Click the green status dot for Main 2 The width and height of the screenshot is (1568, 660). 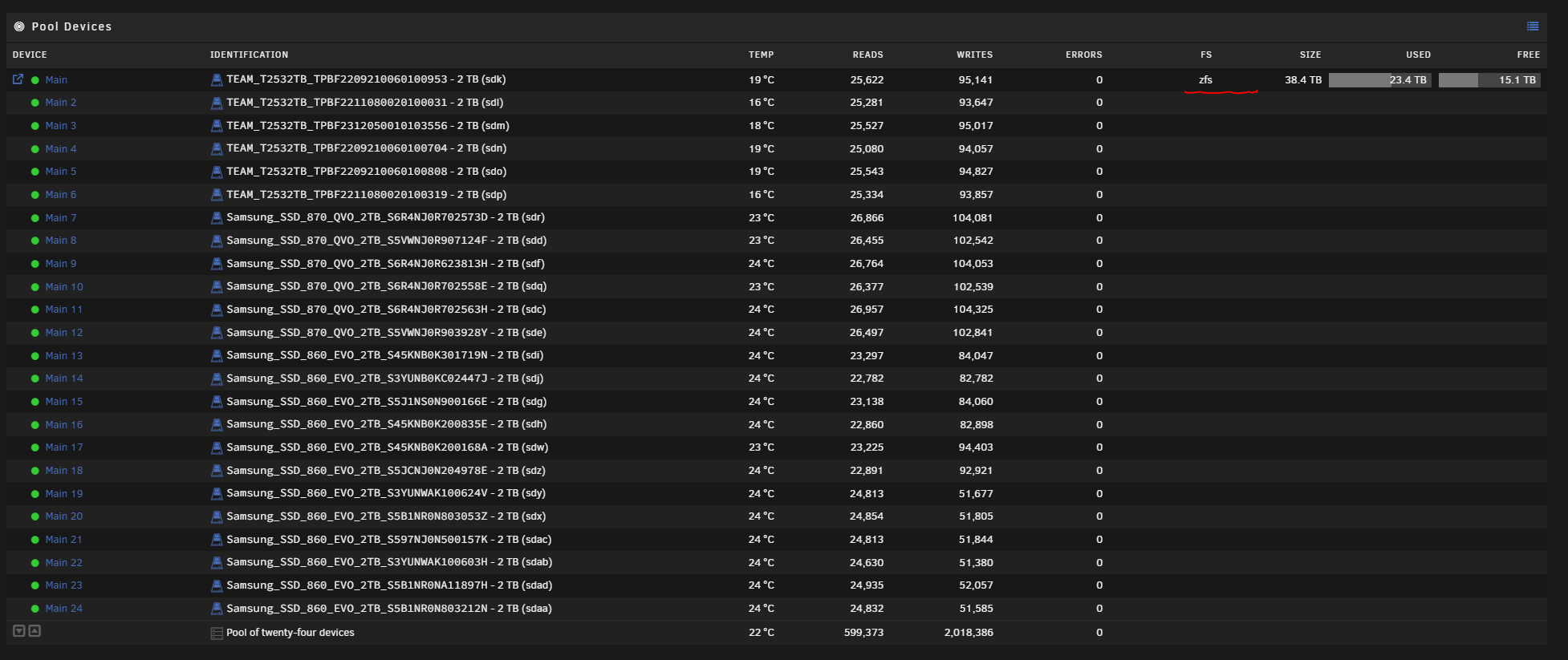[35, 103]
